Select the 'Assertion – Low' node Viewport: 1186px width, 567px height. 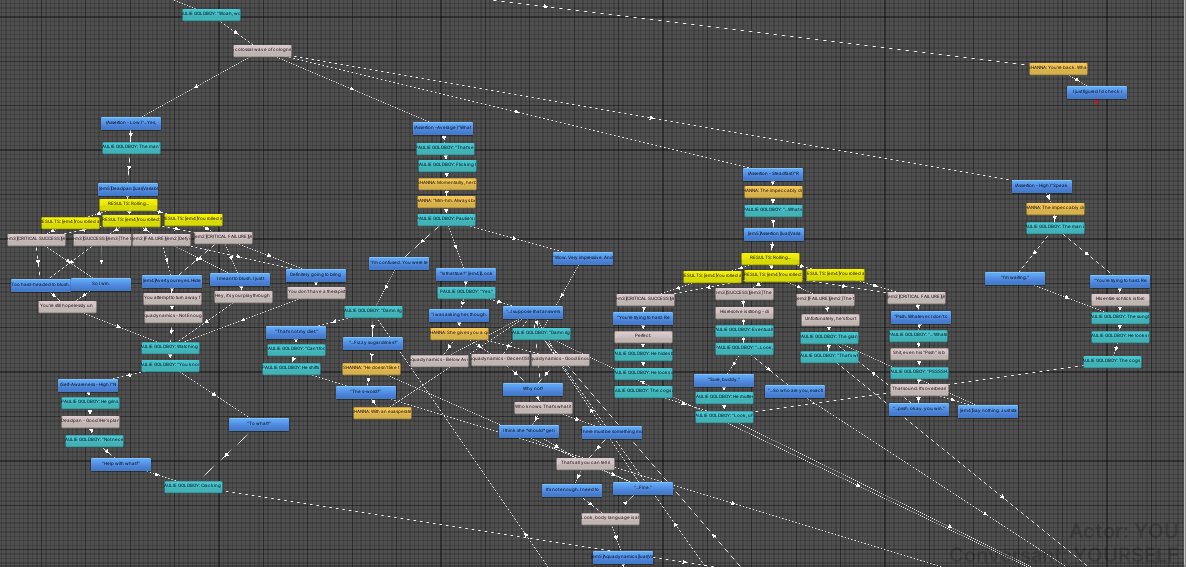131,123
